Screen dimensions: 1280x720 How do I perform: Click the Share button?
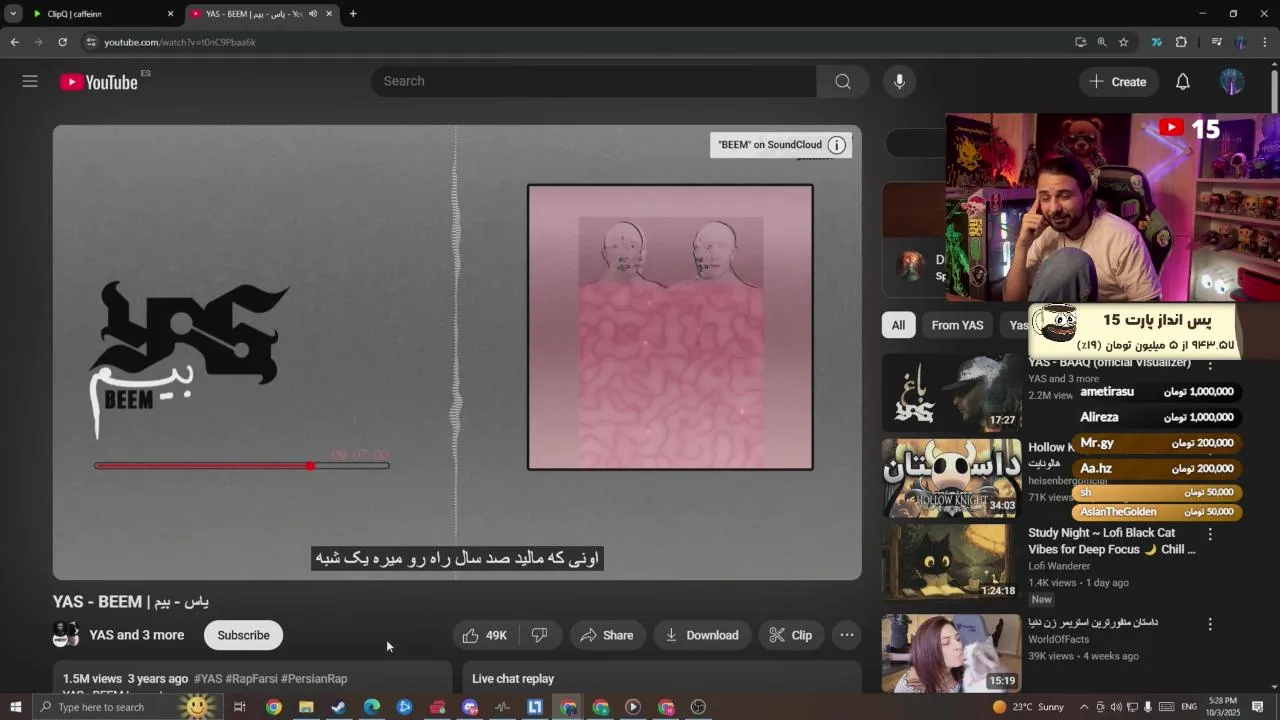point(606,635)
